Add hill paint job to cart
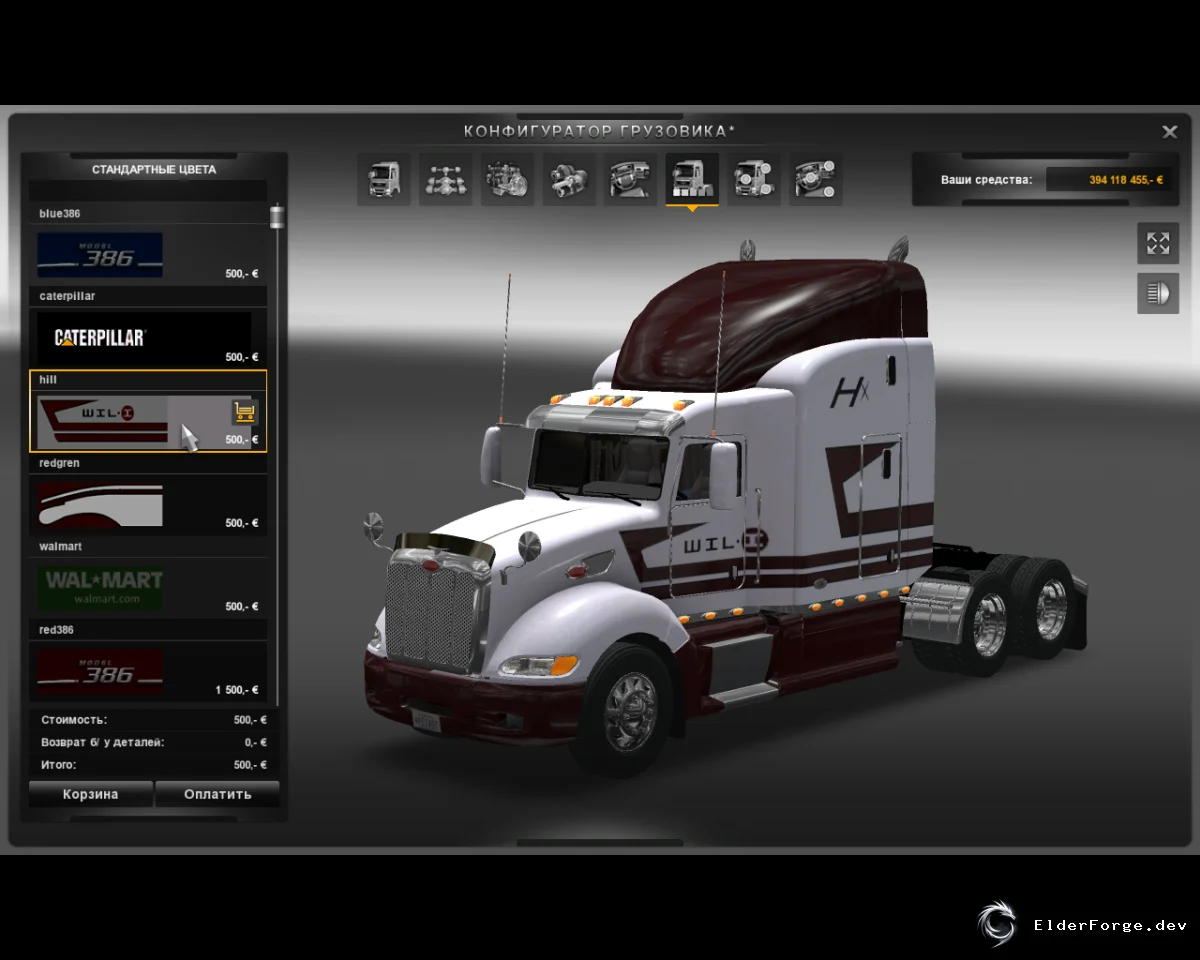The image size is (1200, 960). [244, 411]
